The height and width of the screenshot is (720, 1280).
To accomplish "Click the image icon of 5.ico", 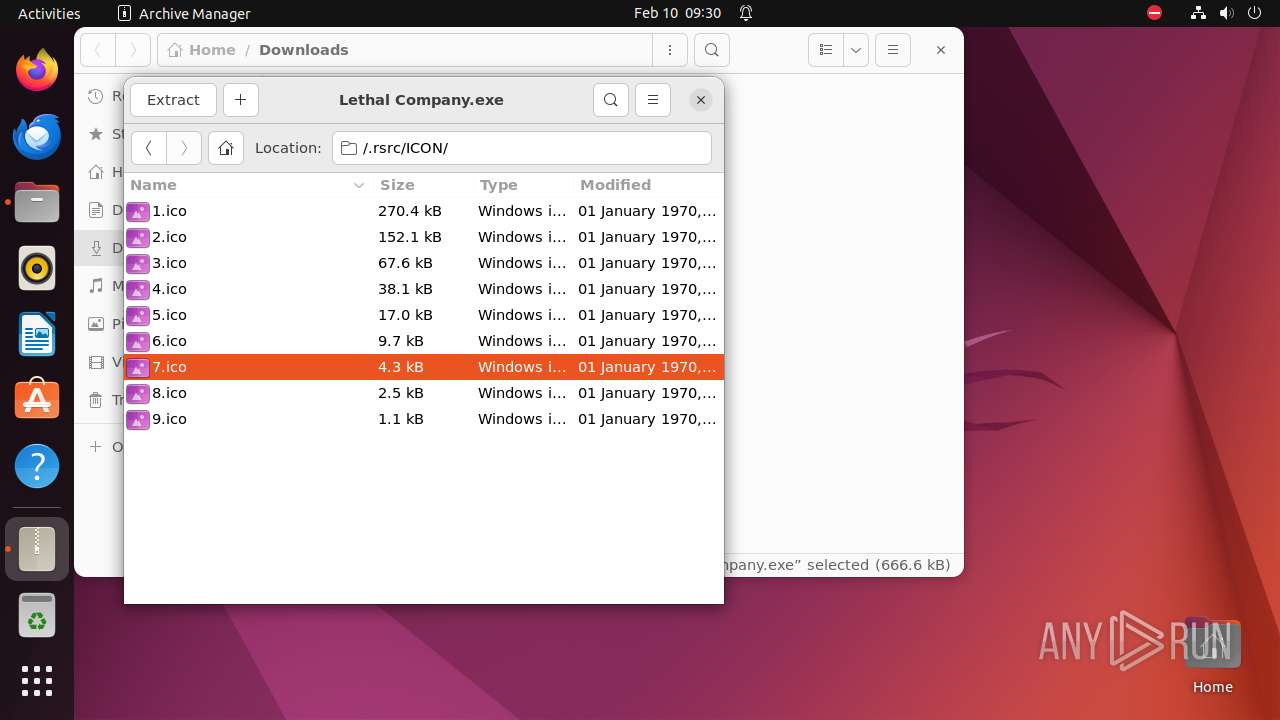I will (x=138, y=315).
